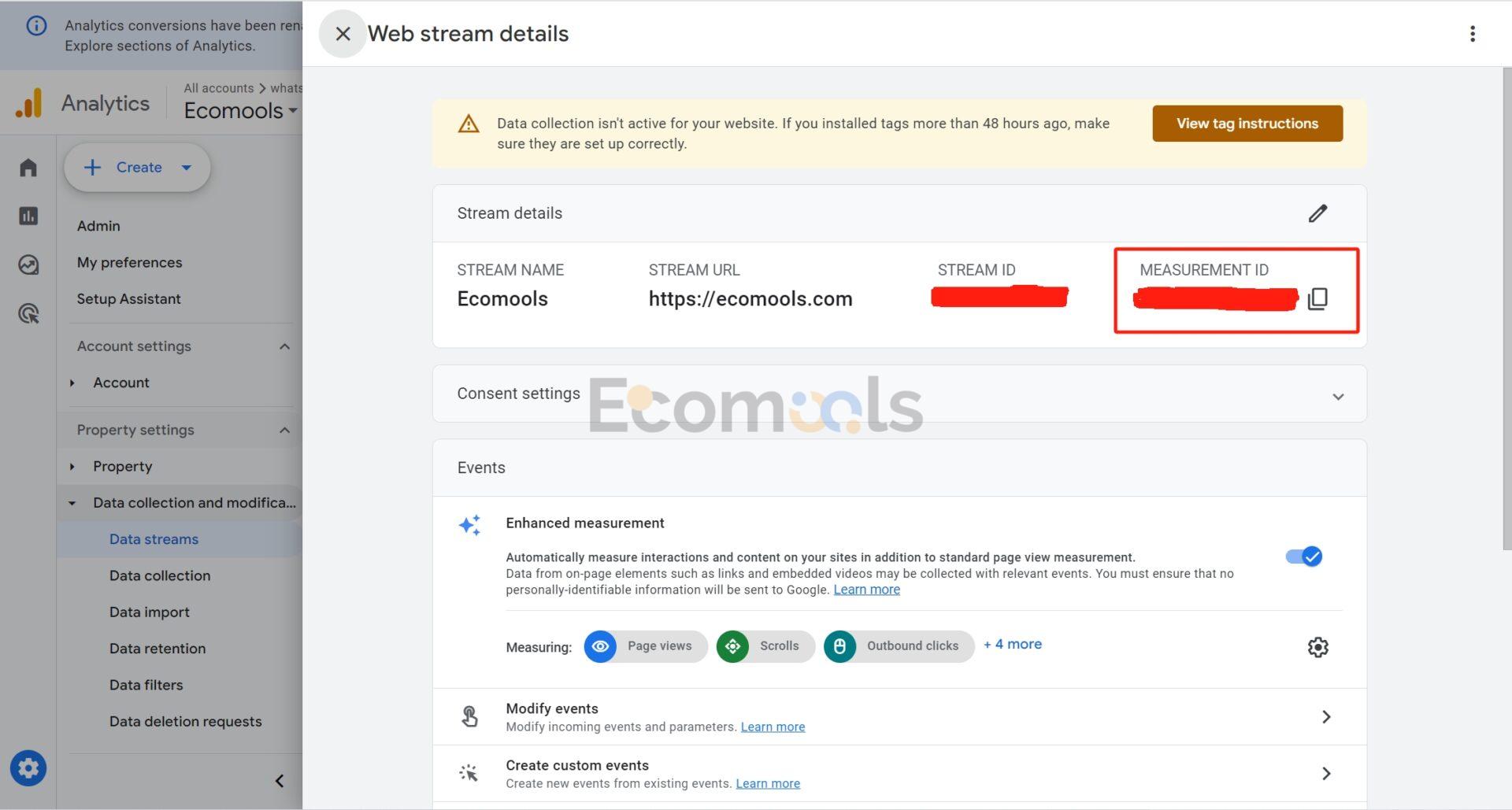Click the Page views eye icon
Image resolution: width=1512 pixels, height=810 pixels.
pos(600,646)
